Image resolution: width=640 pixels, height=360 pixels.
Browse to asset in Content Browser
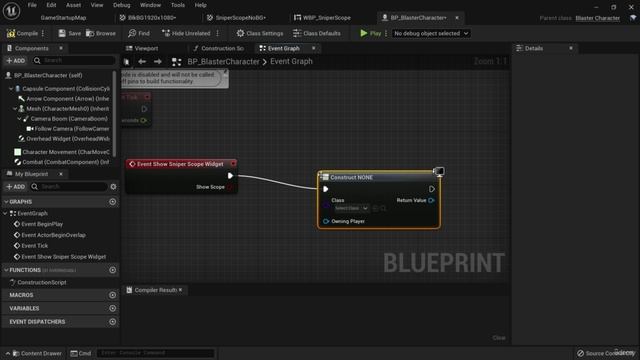point(101,33)
